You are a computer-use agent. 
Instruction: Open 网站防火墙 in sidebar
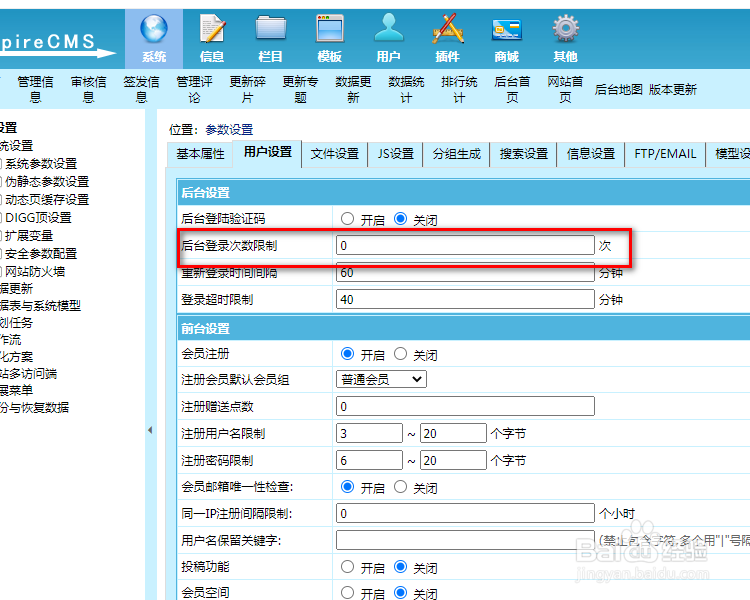pos(35,271)
